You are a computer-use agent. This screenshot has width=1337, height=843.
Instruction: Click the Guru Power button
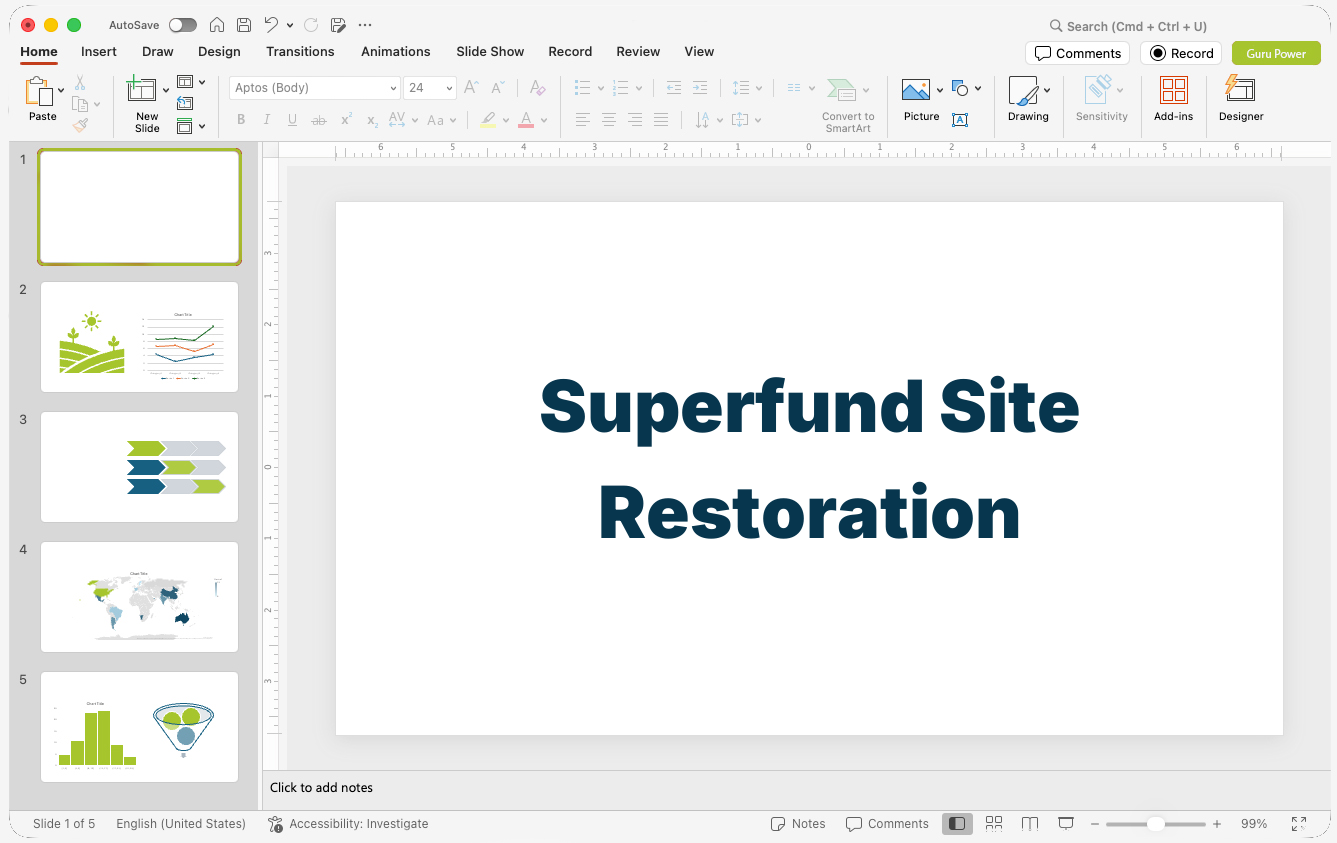(1276, 53)
